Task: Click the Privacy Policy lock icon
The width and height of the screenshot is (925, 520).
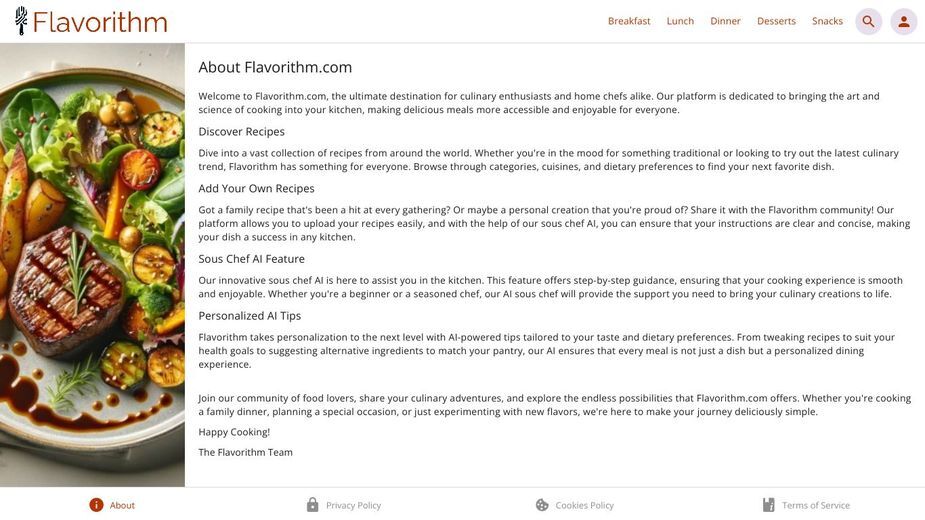Action: [313, 505]
